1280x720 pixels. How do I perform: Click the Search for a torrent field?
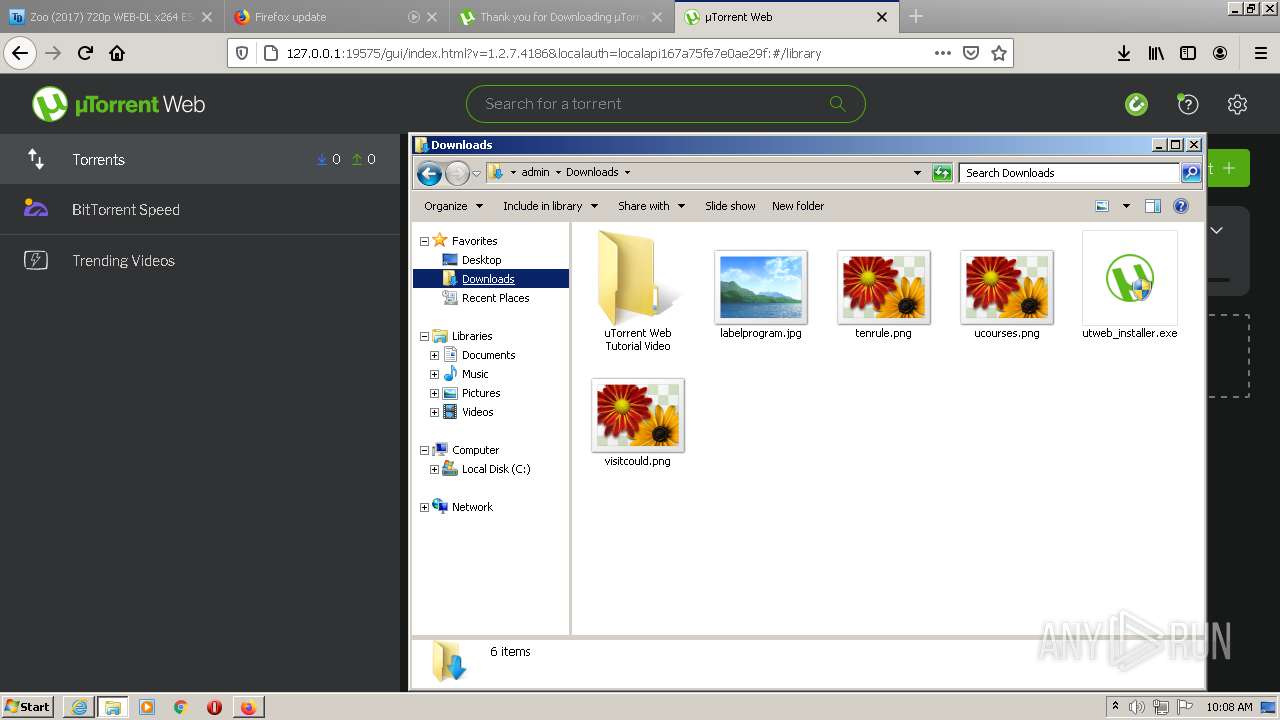(x=665, y=104)
